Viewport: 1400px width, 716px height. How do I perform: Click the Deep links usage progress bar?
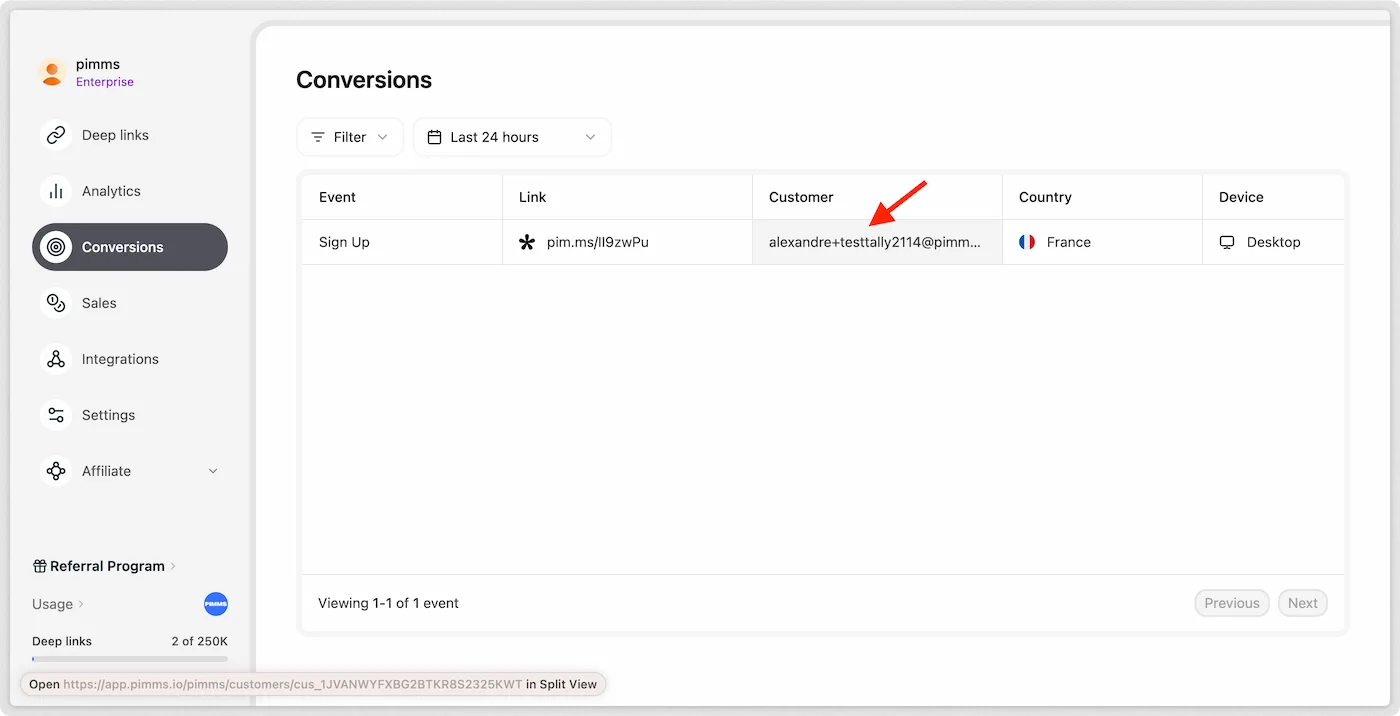tap(130, 659)
